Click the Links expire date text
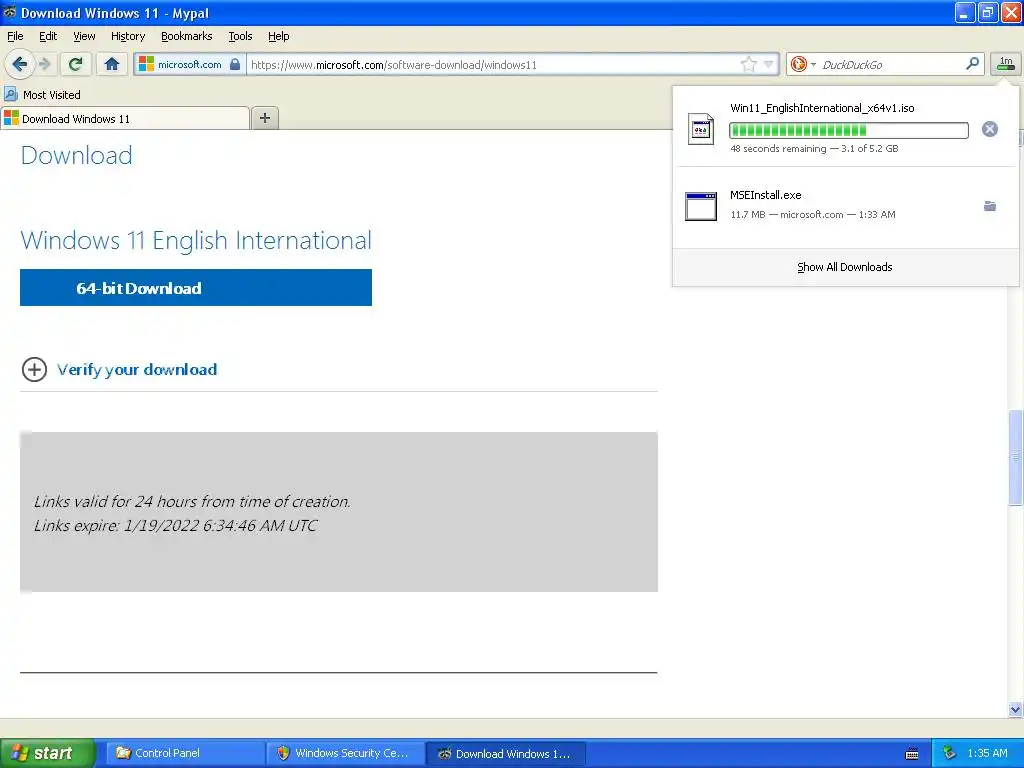Viewport: 1024px width, 768px height. [175, 526]
